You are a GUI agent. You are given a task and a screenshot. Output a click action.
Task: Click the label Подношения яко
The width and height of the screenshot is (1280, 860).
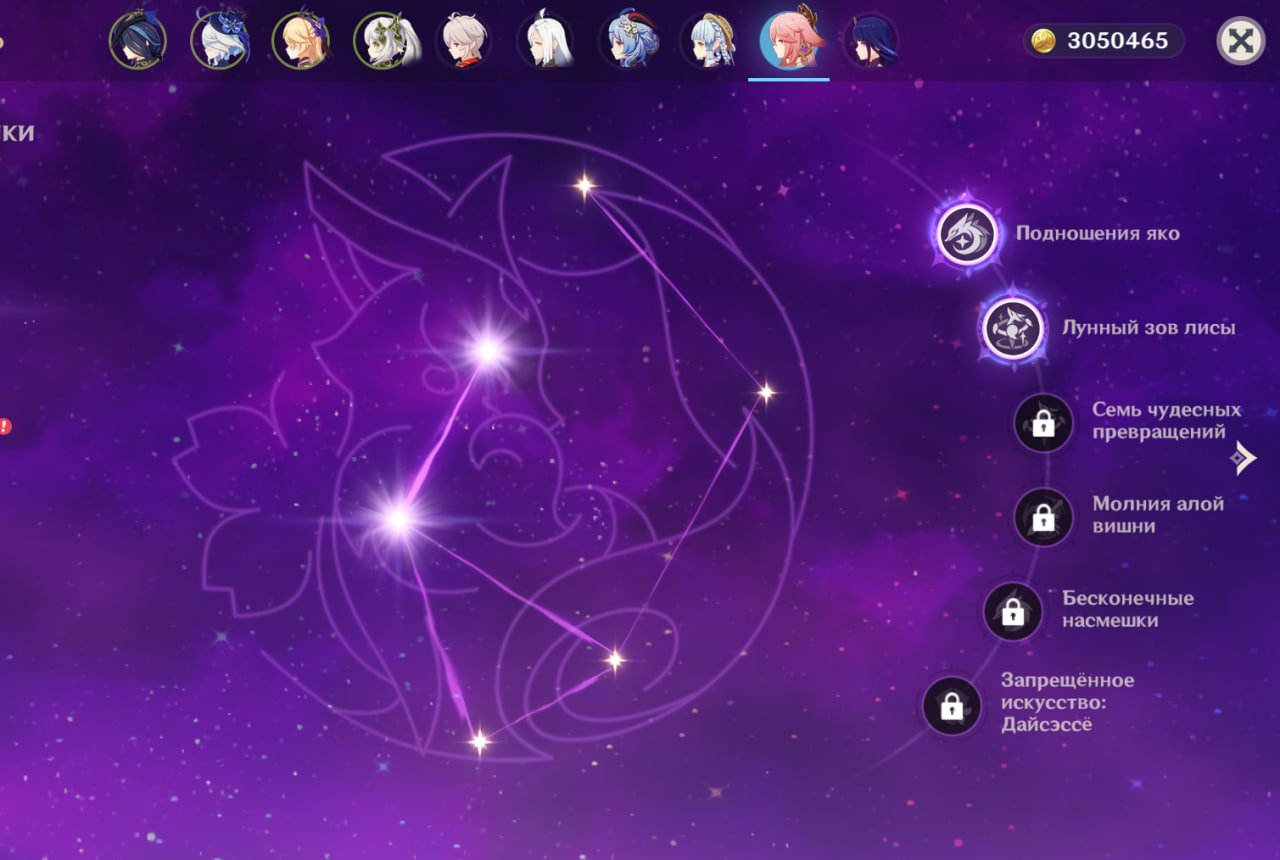coord(1098,234)
